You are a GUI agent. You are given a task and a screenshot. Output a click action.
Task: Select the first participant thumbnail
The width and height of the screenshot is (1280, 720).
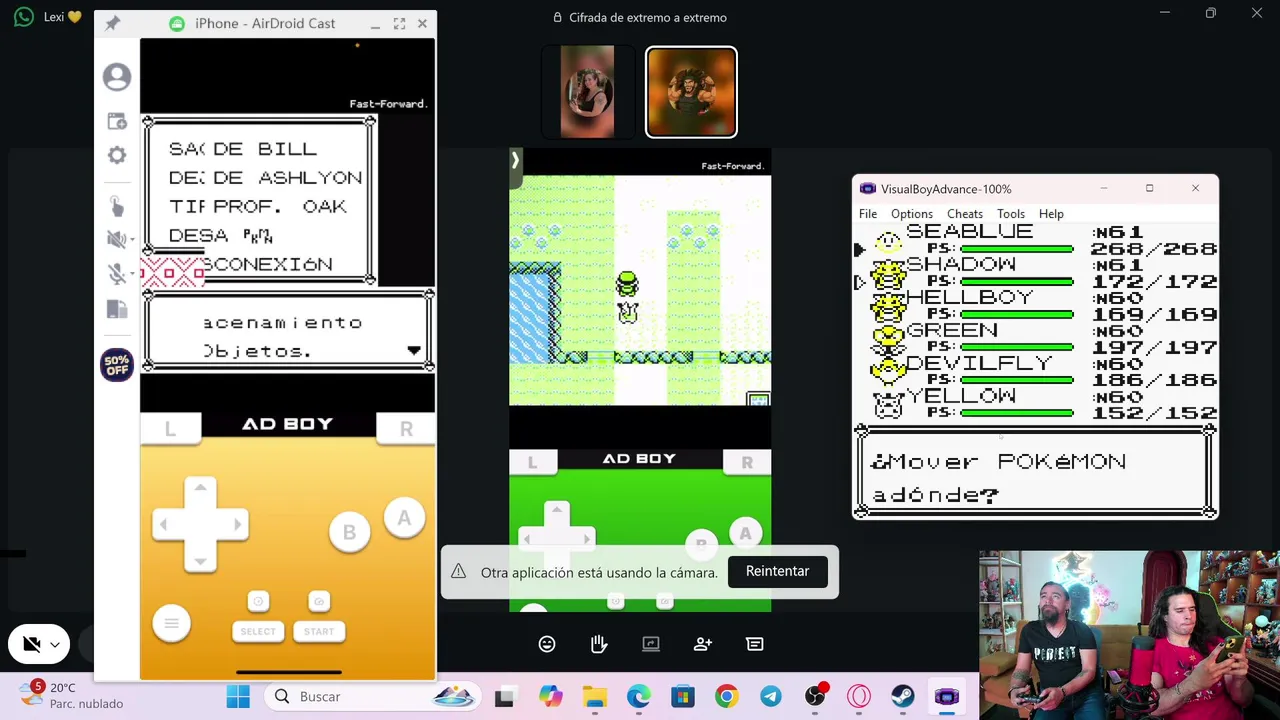point(588,91)
